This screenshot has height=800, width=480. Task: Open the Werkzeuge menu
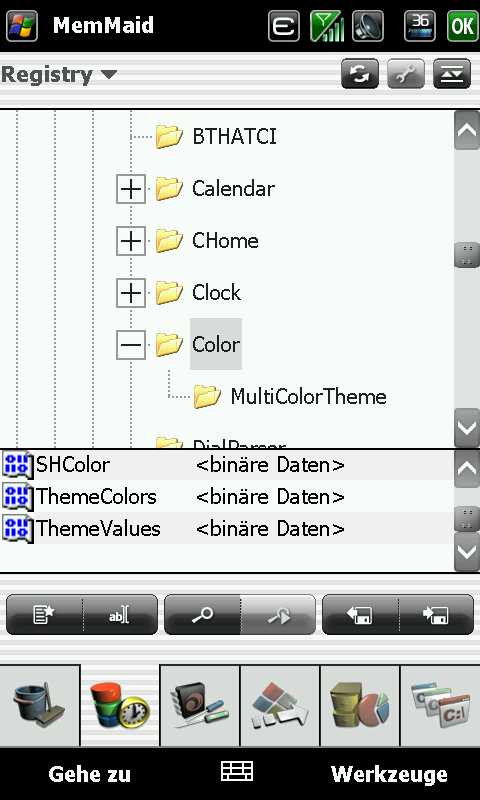(389, 774)
